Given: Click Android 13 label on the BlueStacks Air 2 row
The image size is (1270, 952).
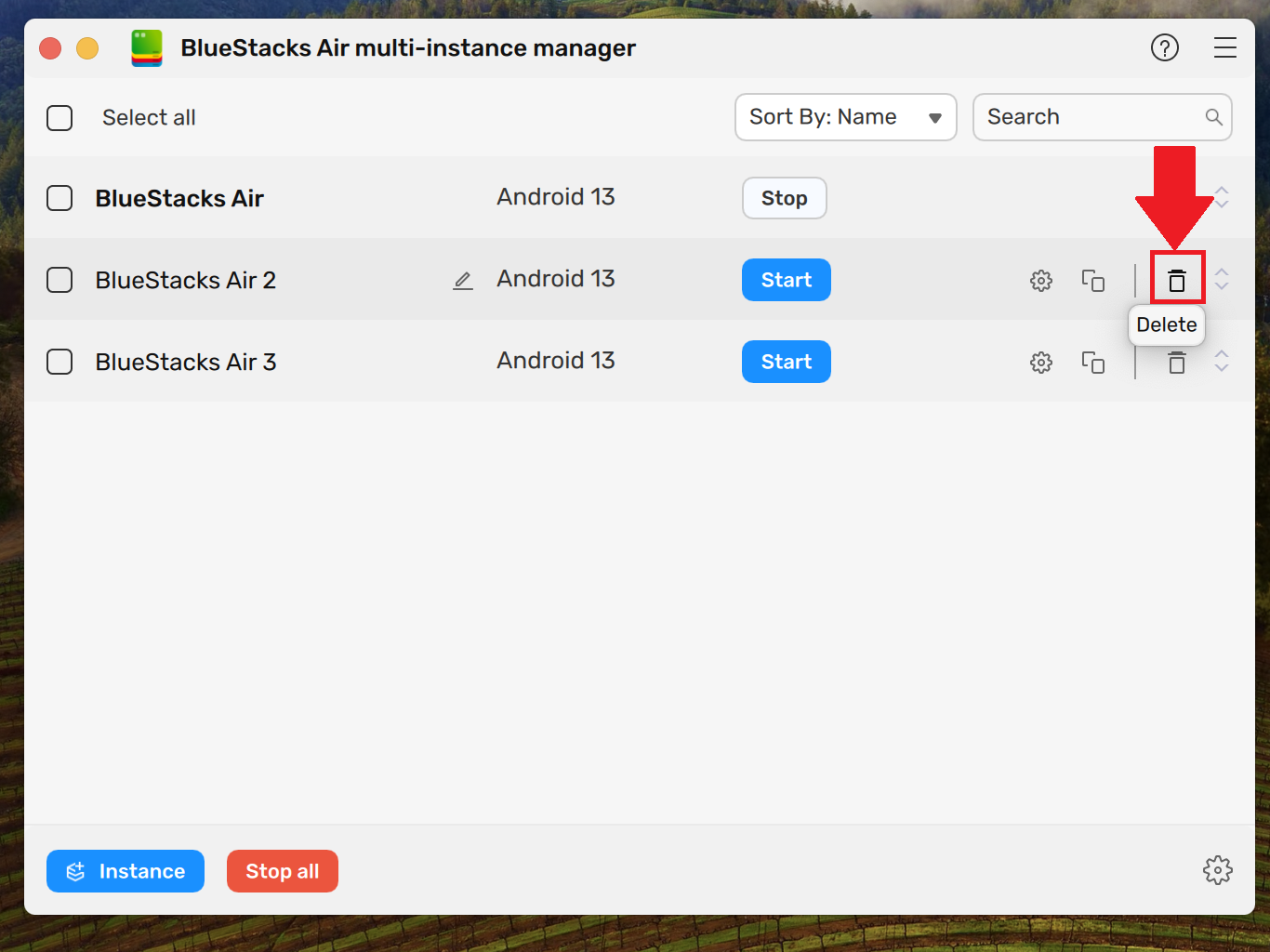Looking at the screenshot, I should pos(556,279).
